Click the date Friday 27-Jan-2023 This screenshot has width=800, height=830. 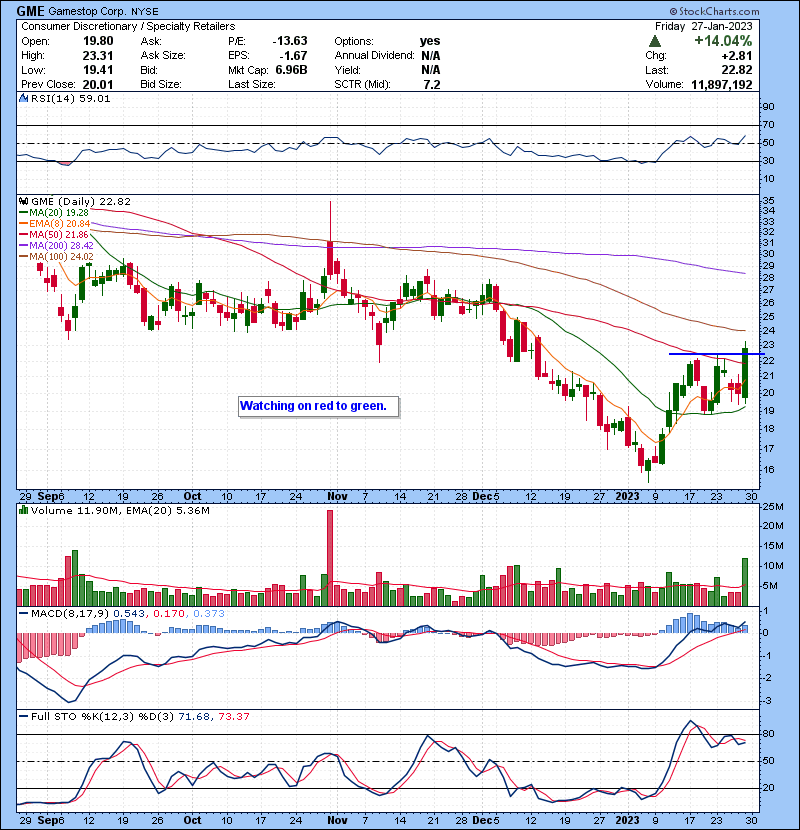click(x=703, y=26)
